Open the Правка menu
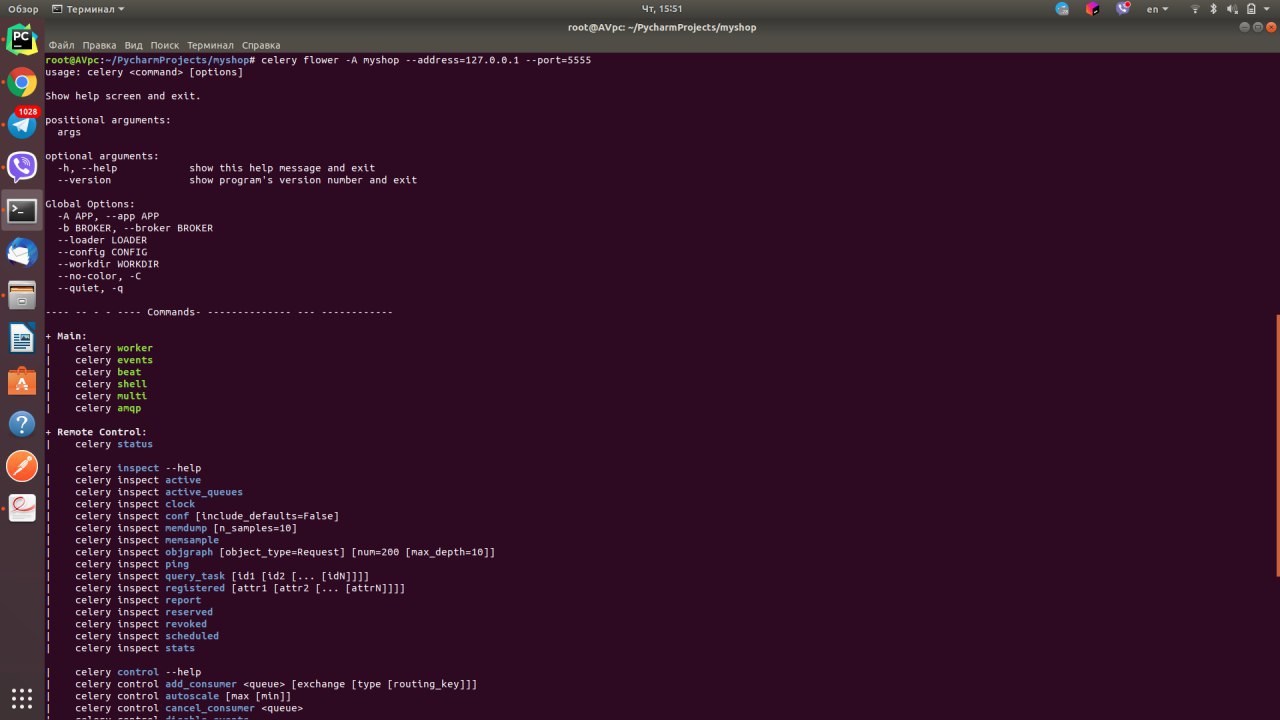The height and width of the screenshot is (720, 1280). (x=99, y=45)
